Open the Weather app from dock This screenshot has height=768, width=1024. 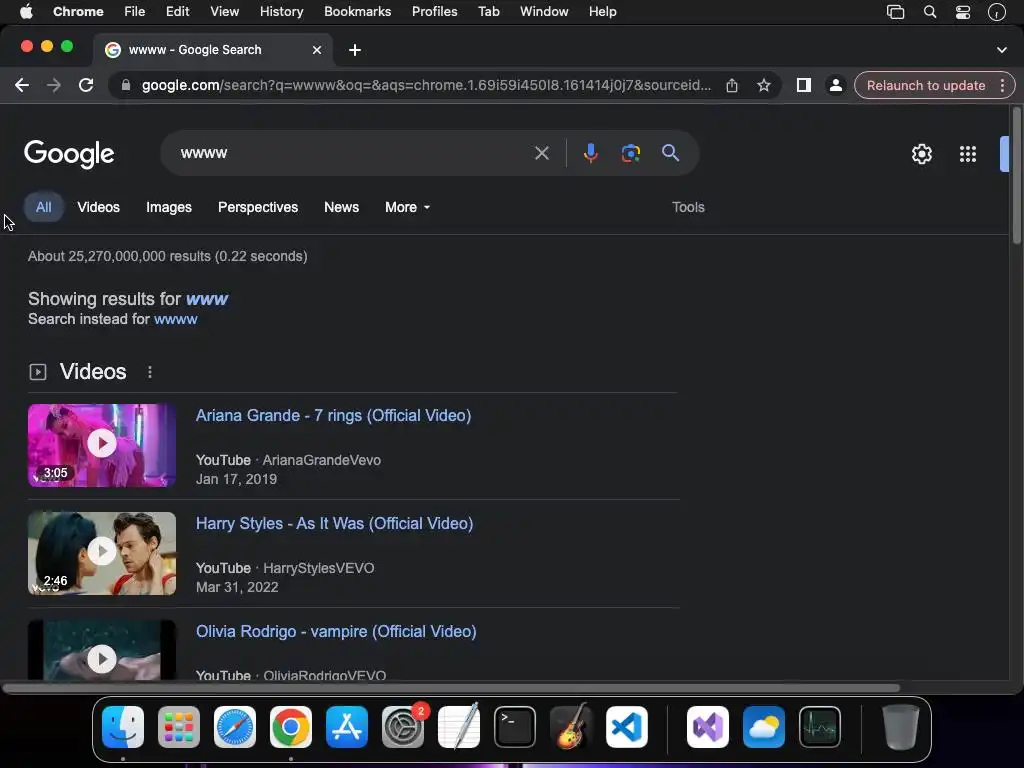[764, 727]
